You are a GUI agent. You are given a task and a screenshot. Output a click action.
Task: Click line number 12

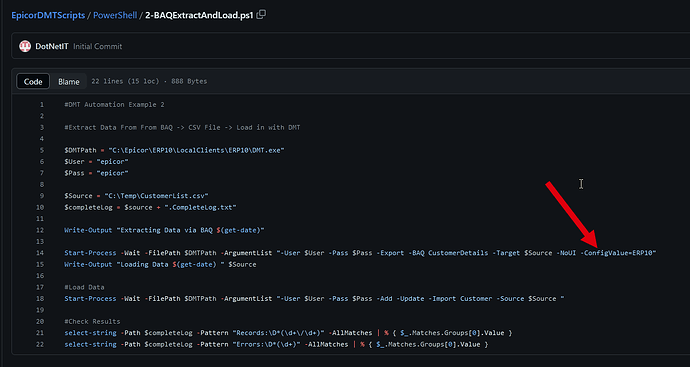coord(40,230)
